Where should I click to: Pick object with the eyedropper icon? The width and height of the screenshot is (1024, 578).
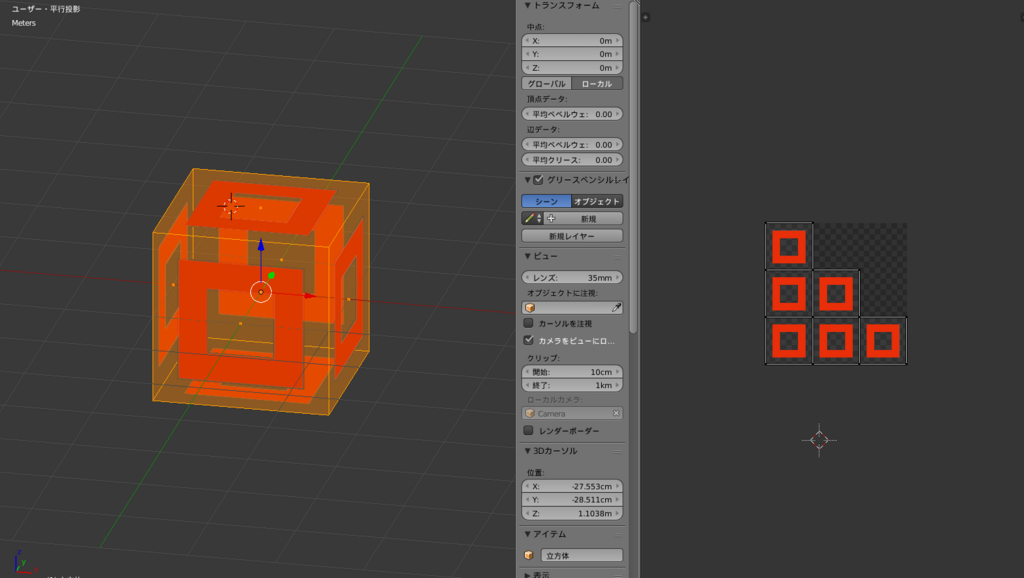coord(616,308)
